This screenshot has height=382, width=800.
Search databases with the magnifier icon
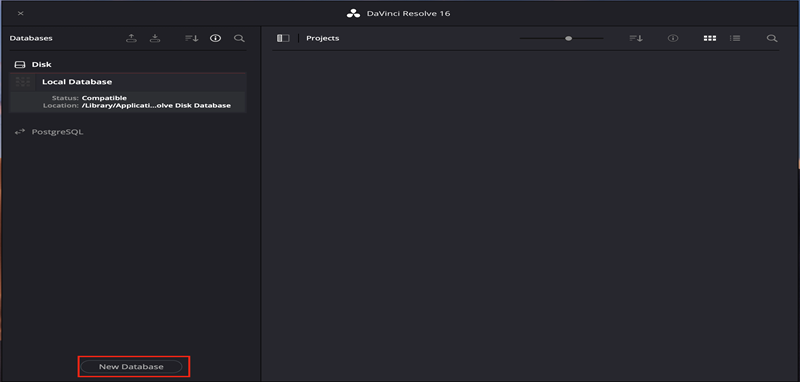[239, 38]
